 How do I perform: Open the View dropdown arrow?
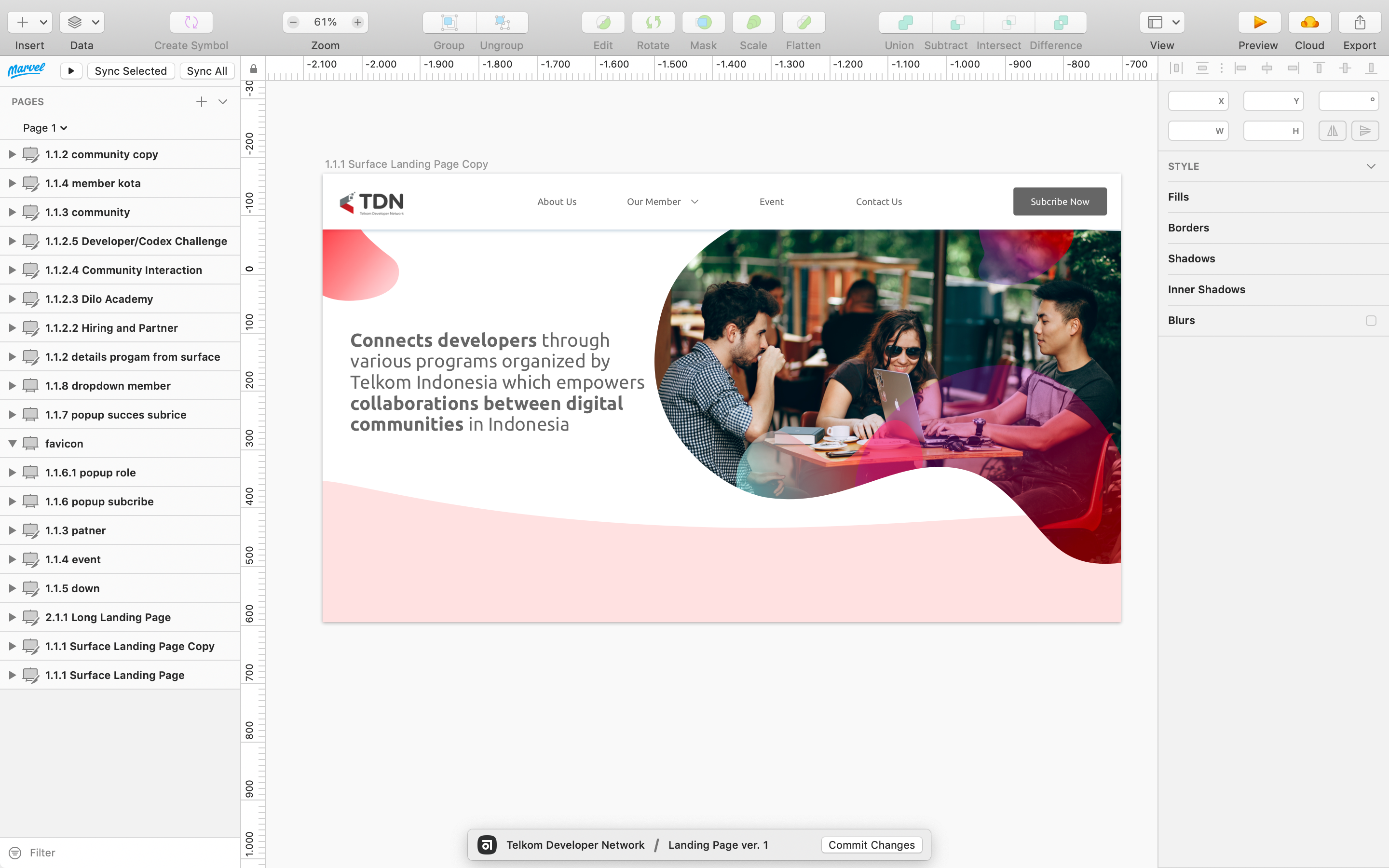[x=1175, y=22]
